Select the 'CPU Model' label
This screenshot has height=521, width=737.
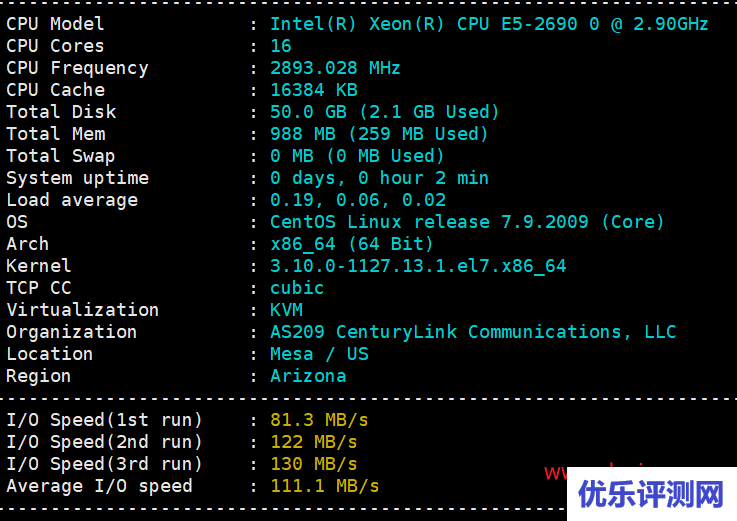pyautogui.click(x=55, y=24)
